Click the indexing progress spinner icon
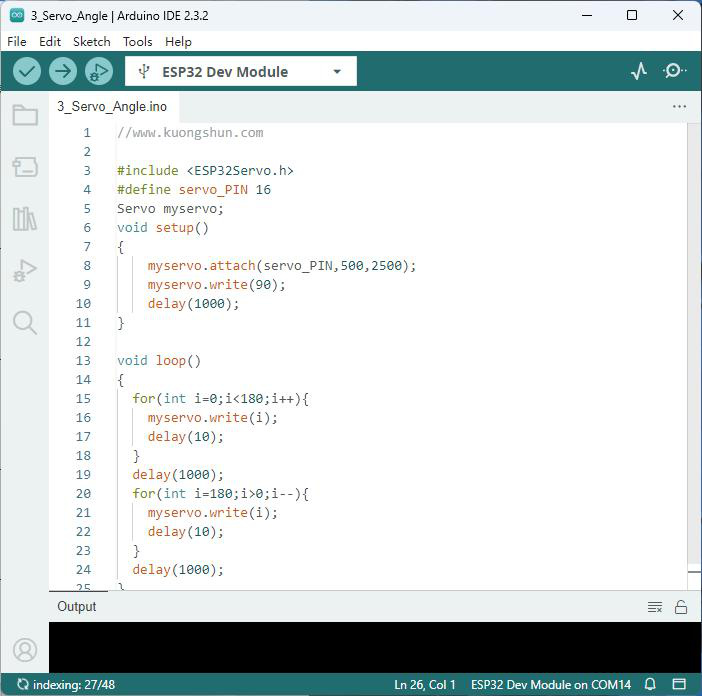Image resolution: width=702 pixels, height=696 pixels. [23, 684]
